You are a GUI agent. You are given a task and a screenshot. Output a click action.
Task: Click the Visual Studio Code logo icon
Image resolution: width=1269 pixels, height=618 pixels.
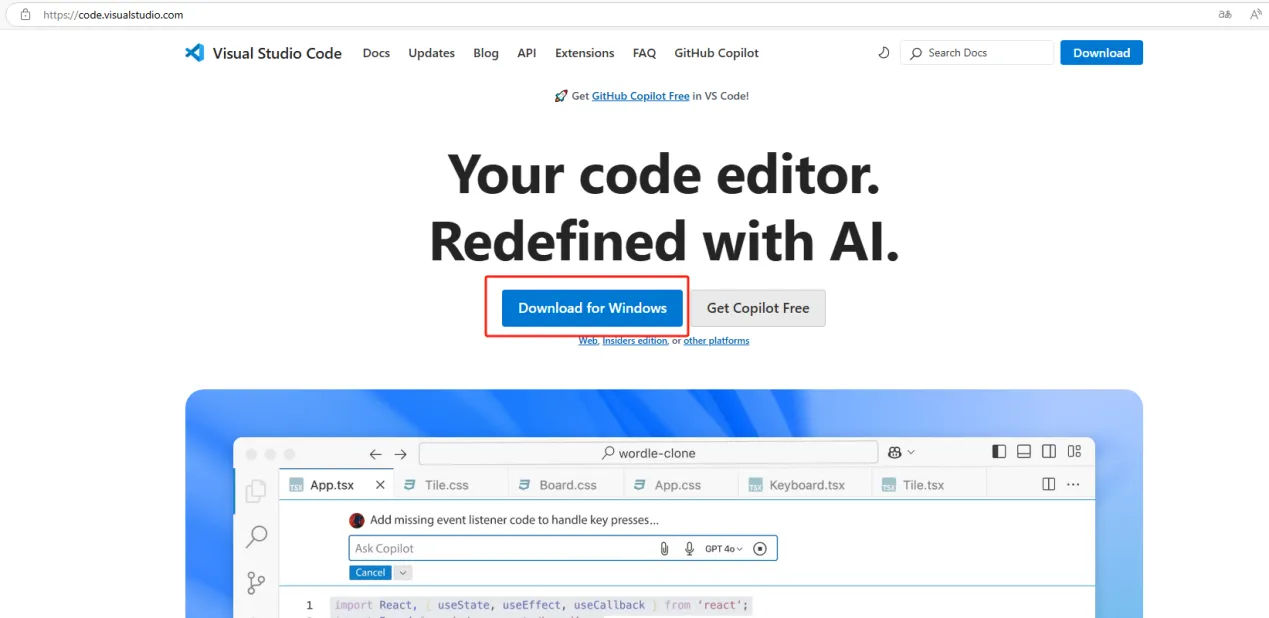click(x=194, y=53)
